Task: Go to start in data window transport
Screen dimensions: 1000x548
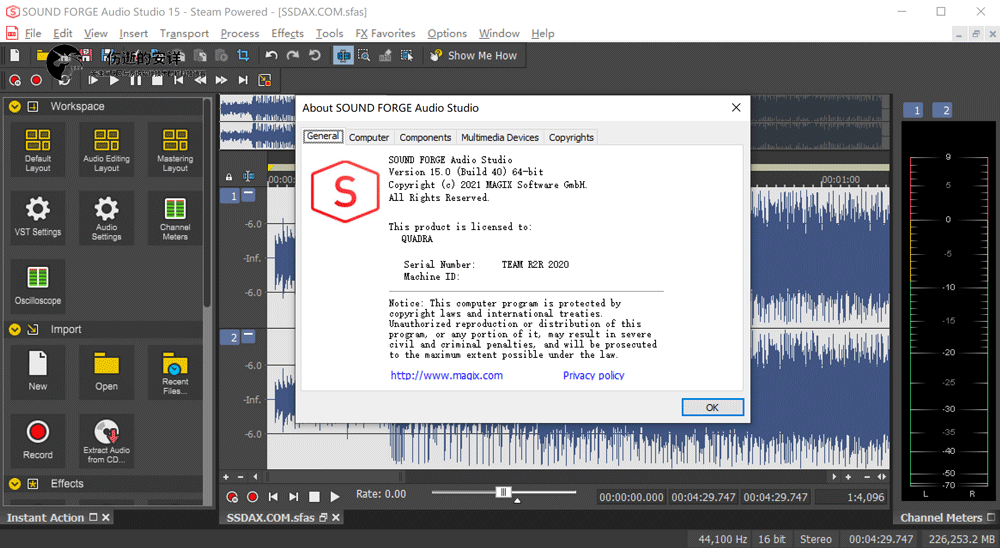Action: tap(273, 496)
